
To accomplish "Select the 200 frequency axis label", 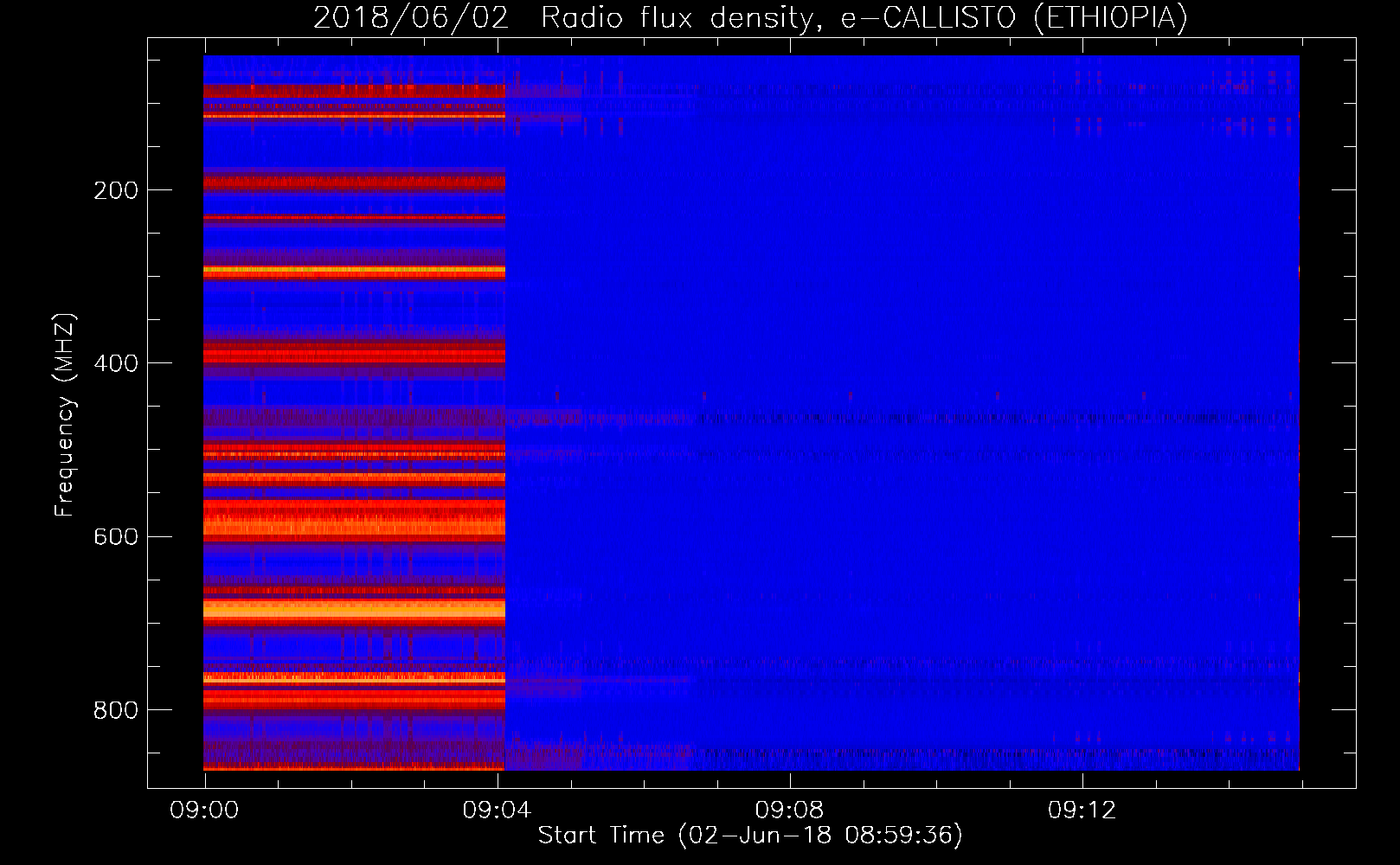I will (116, 190).
